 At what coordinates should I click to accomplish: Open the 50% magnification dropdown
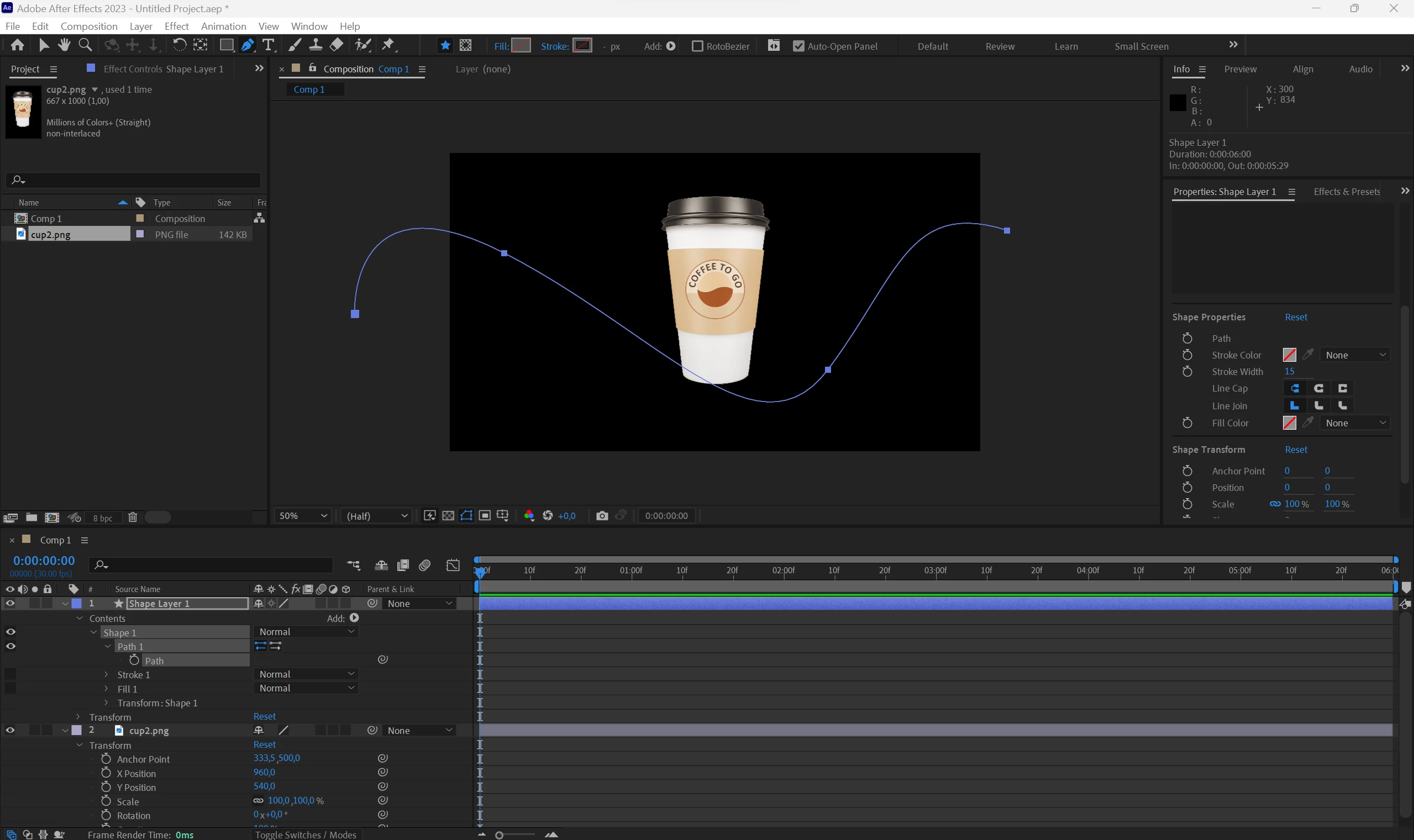point(303,516)
